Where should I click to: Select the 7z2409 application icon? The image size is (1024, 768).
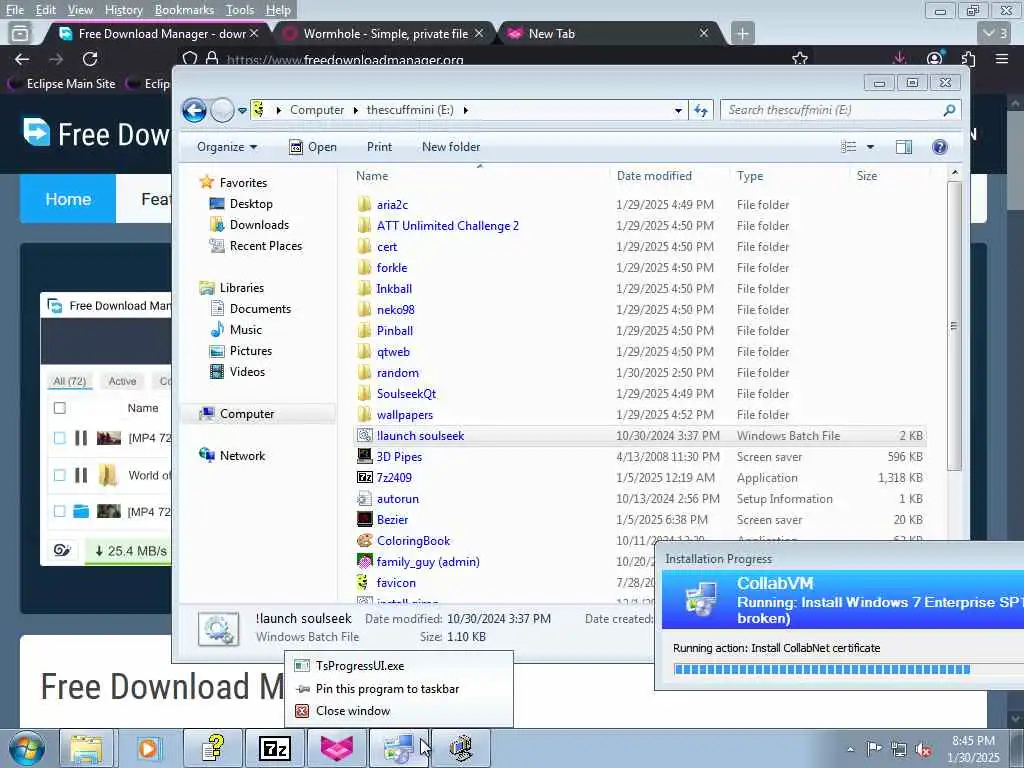[x=364, y=477]
